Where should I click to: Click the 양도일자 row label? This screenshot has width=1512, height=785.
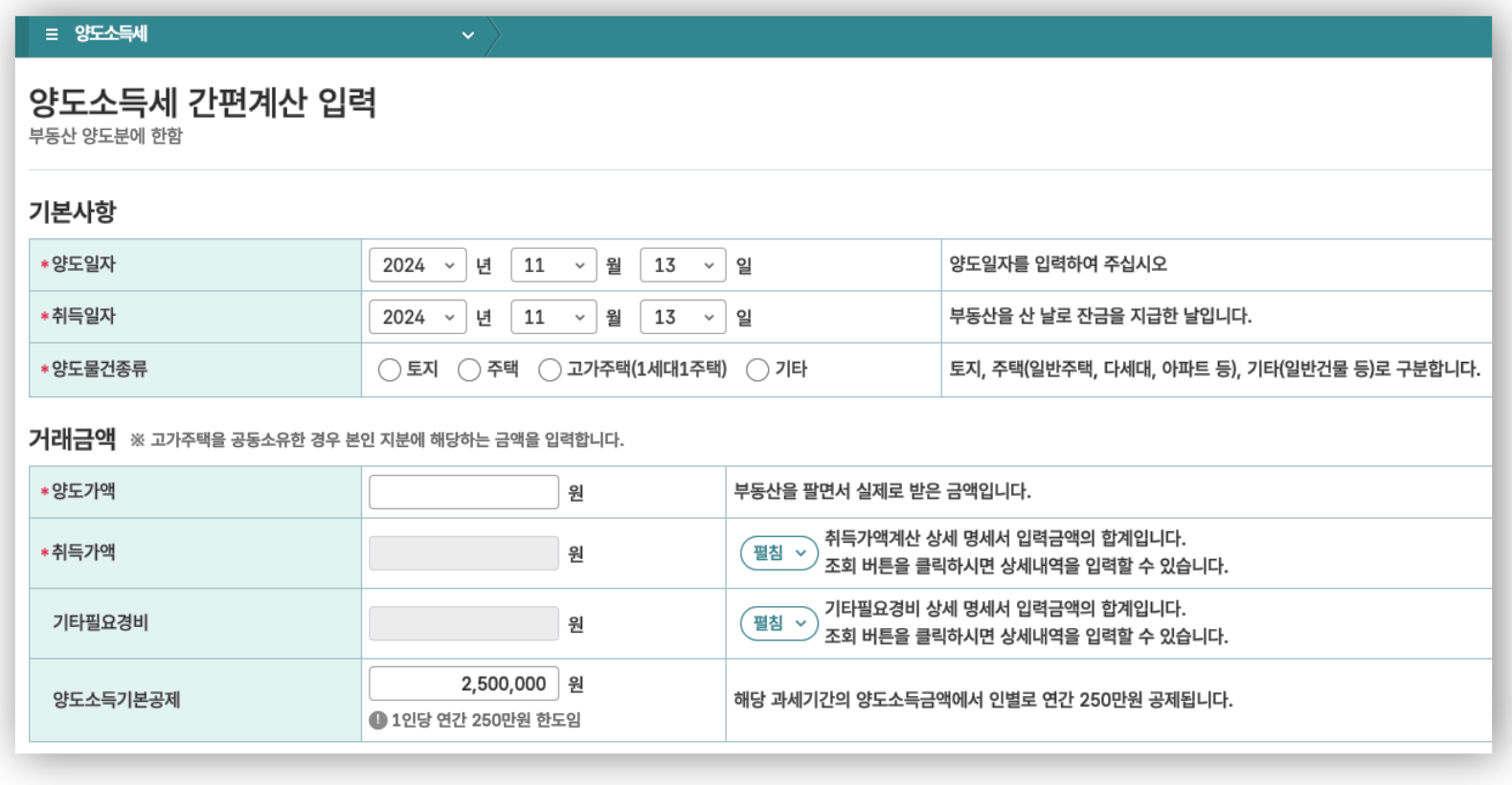click(83, 264)
